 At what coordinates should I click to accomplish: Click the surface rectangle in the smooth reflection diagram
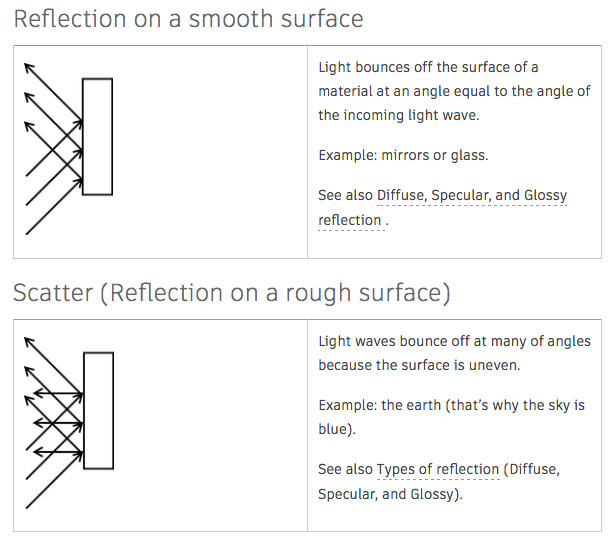coord(97,136)
